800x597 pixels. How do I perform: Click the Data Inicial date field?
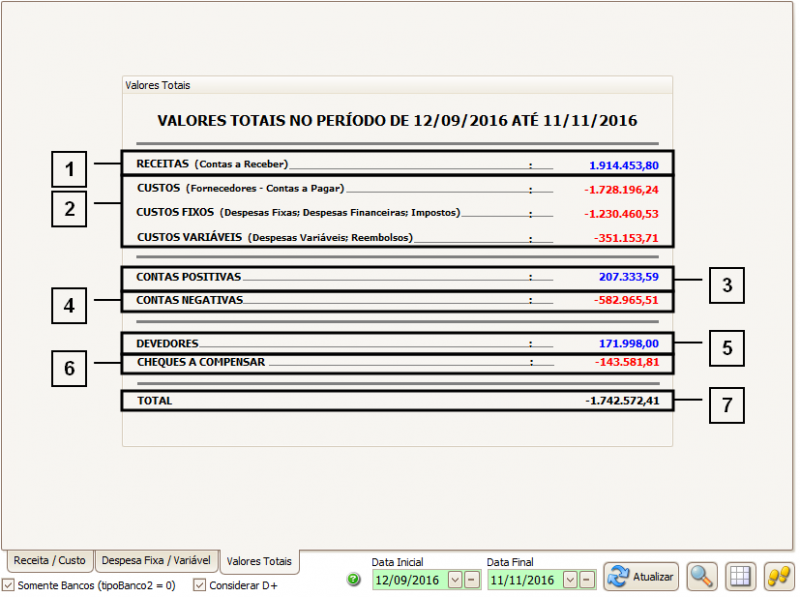click(x=408, y=580)
